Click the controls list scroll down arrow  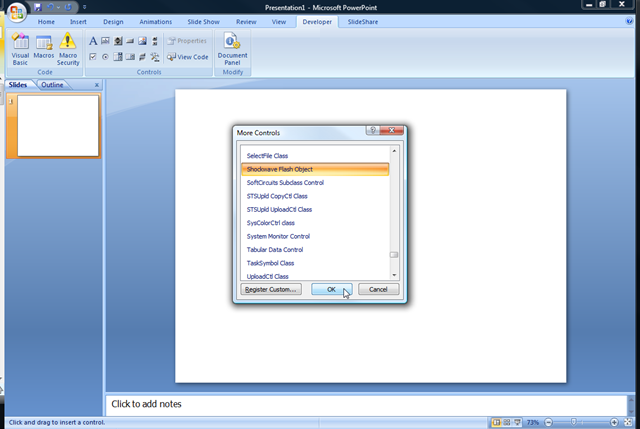[394, 275]
